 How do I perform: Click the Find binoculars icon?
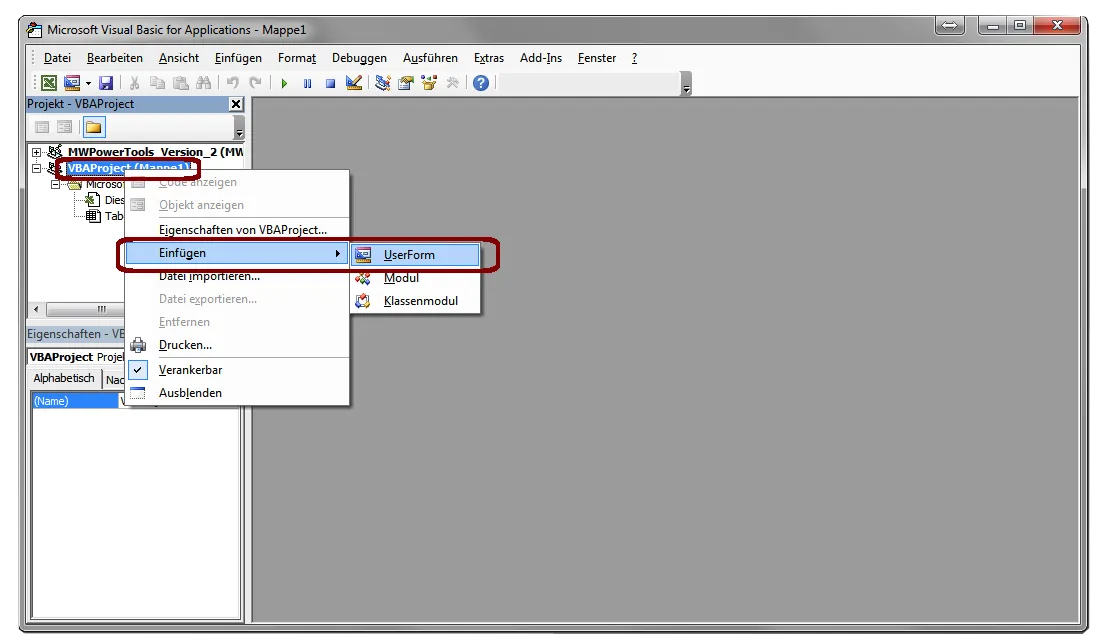pyautogui.click(x=204, y=83)
